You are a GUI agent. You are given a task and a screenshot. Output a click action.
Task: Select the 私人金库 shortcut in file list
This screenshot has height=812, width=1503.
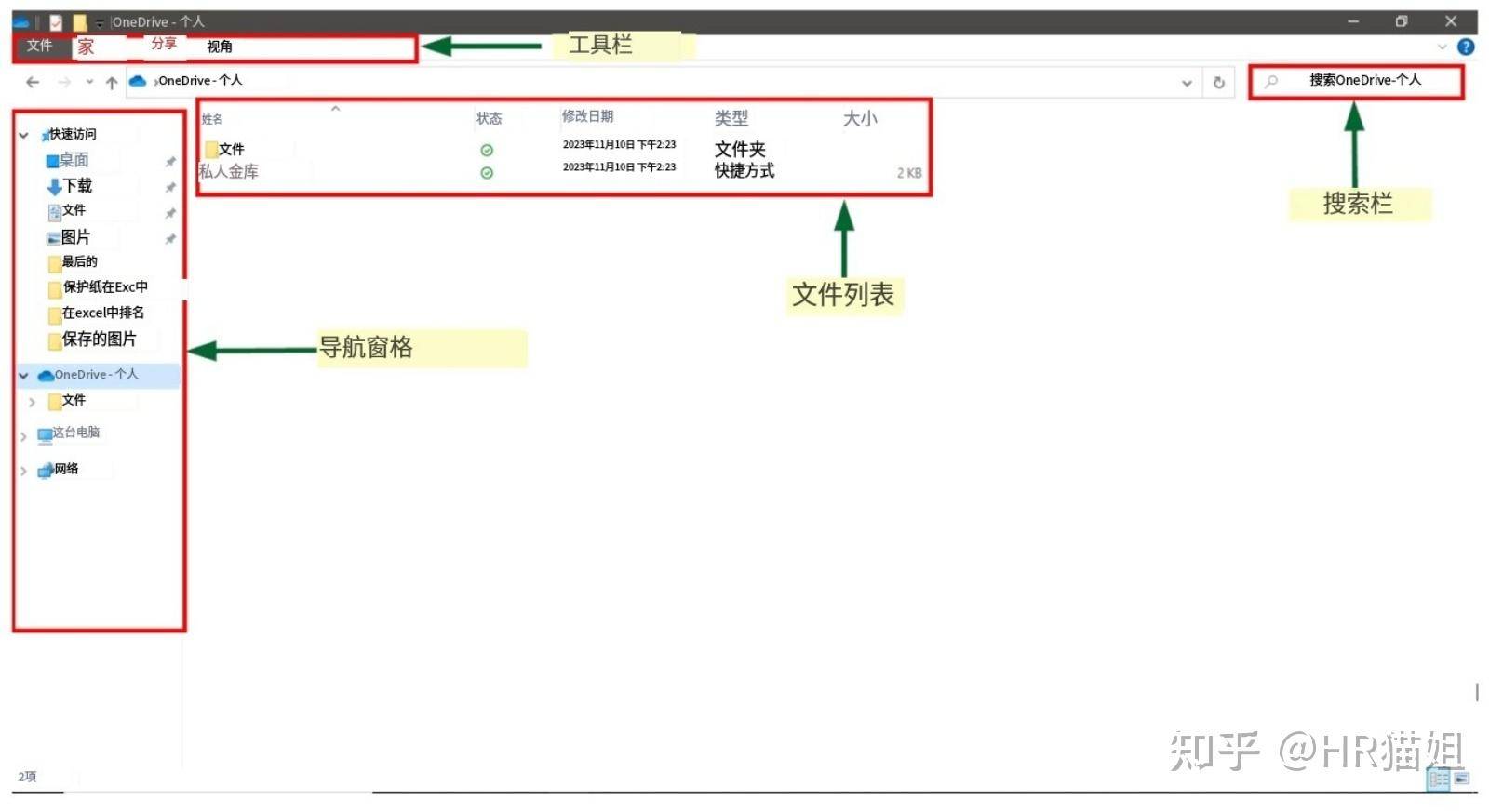(x=229, y=172)
